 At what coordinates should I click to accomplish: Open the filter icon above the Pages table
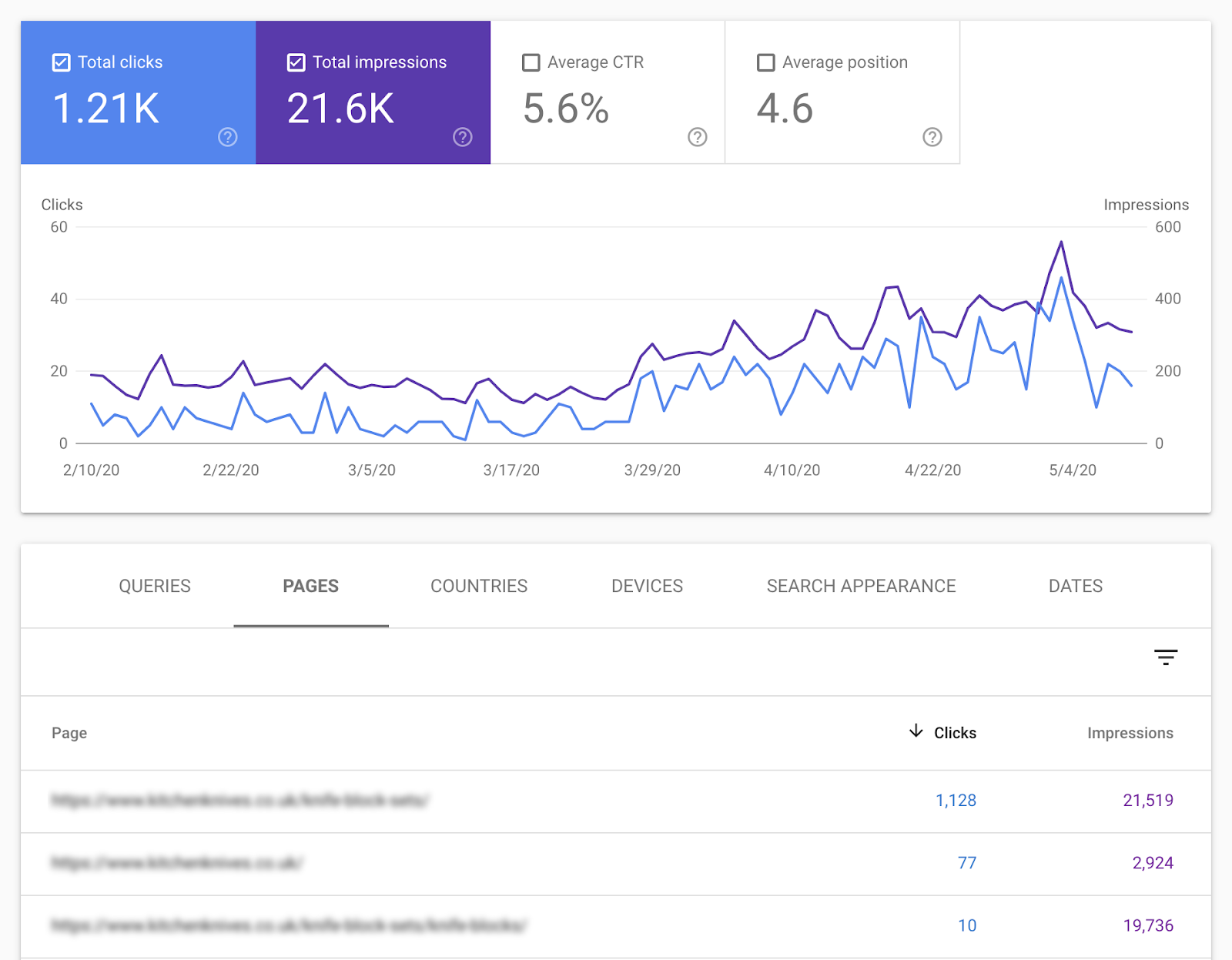click(x=1166, y=659)
